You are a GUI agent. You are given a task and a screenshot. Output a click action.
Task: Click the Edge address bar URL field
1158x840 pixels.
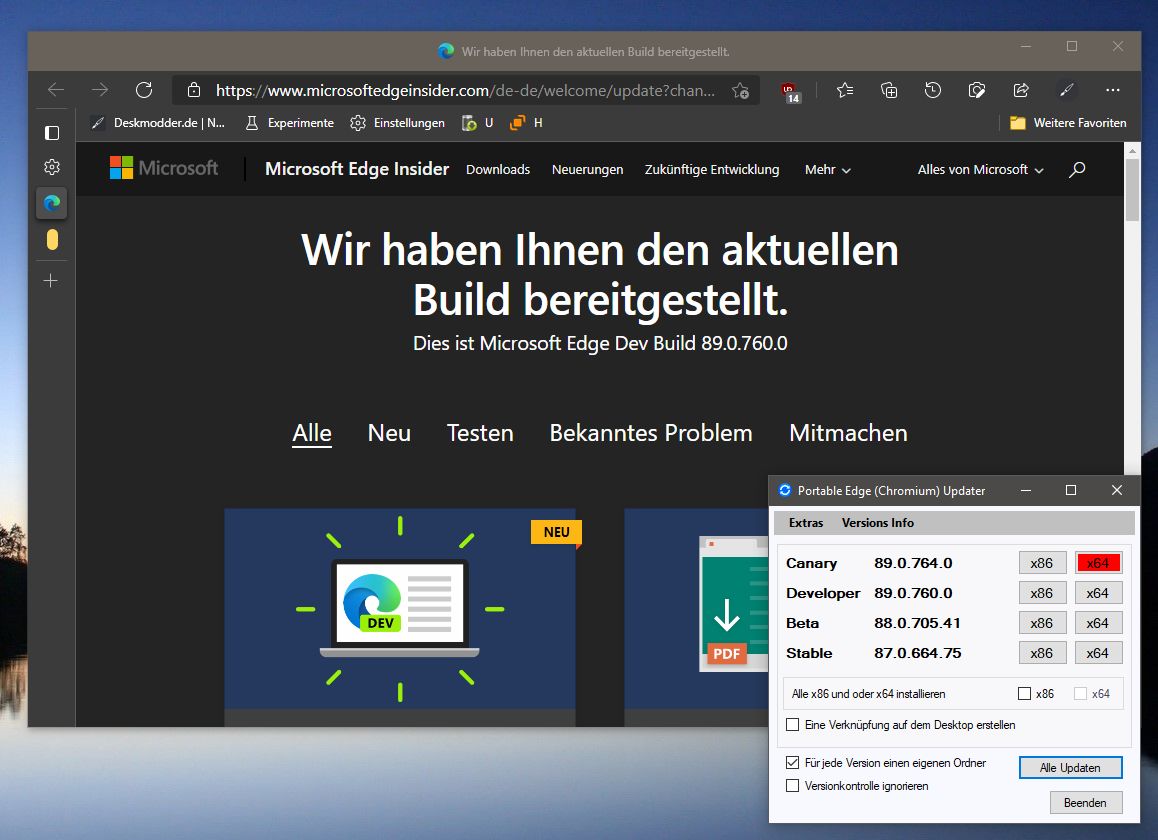click(x=465, y=90)
